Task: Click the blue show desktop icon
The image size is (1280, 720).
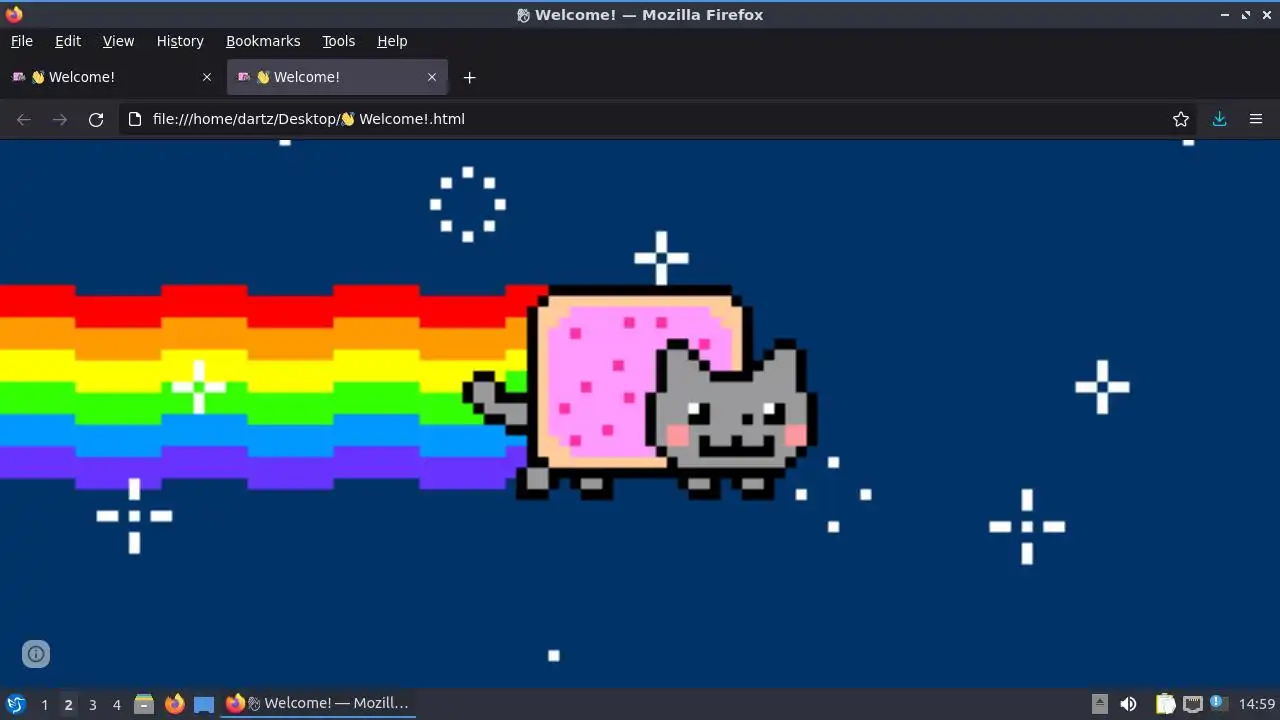Action: click(x=204, y=704)
